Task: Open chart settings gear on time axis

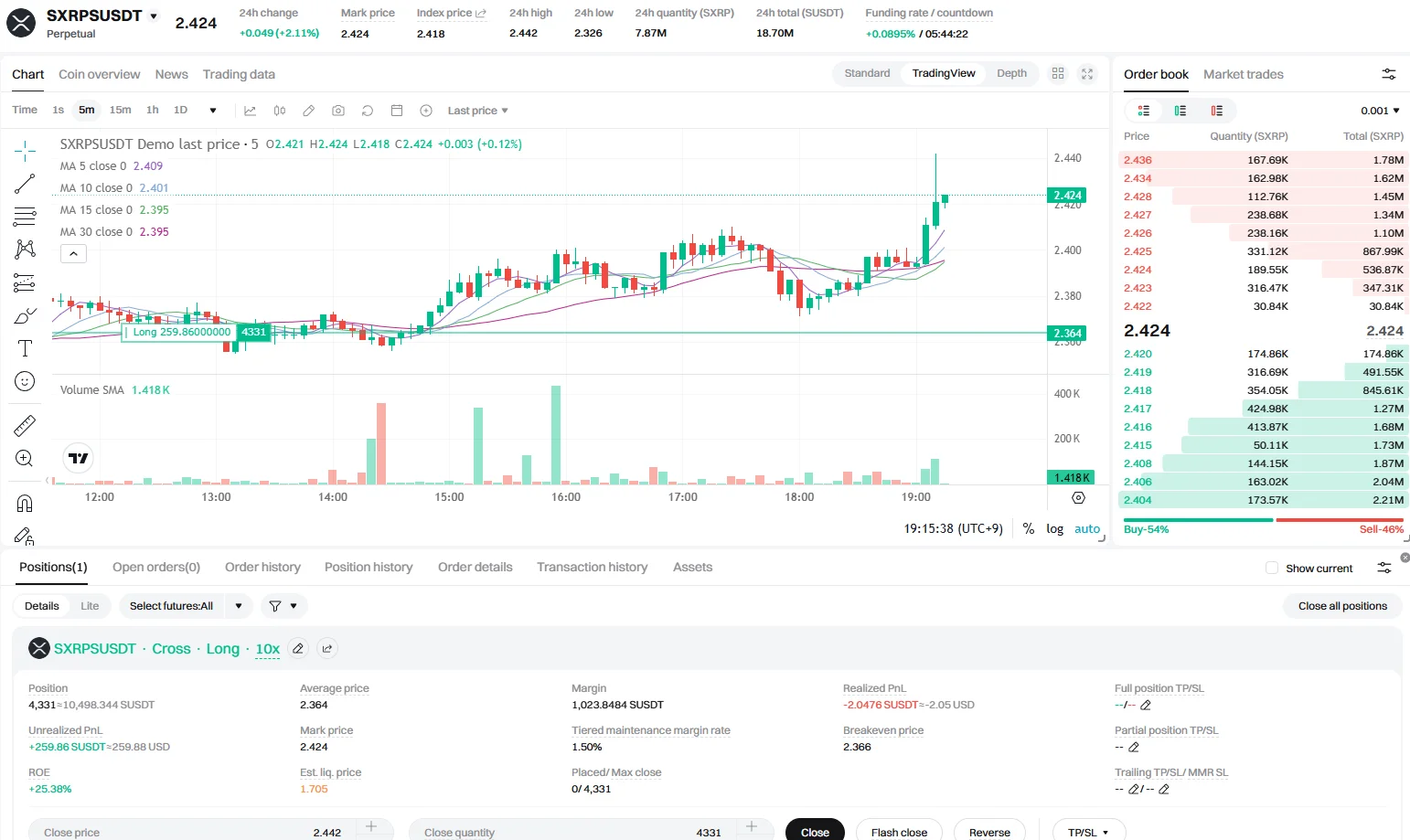Action: pyautogui.click(x=1078, y=498)
